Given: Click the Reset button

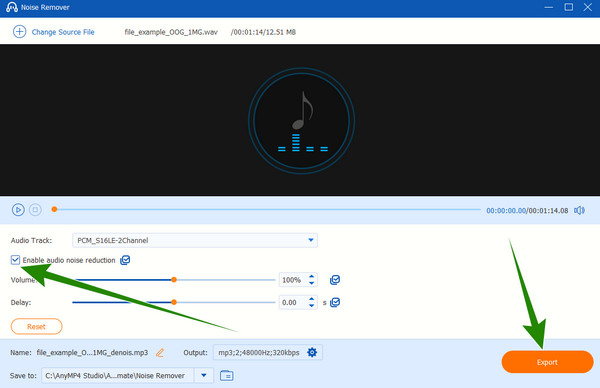Looking at the screenshot, I should [36, 326].
